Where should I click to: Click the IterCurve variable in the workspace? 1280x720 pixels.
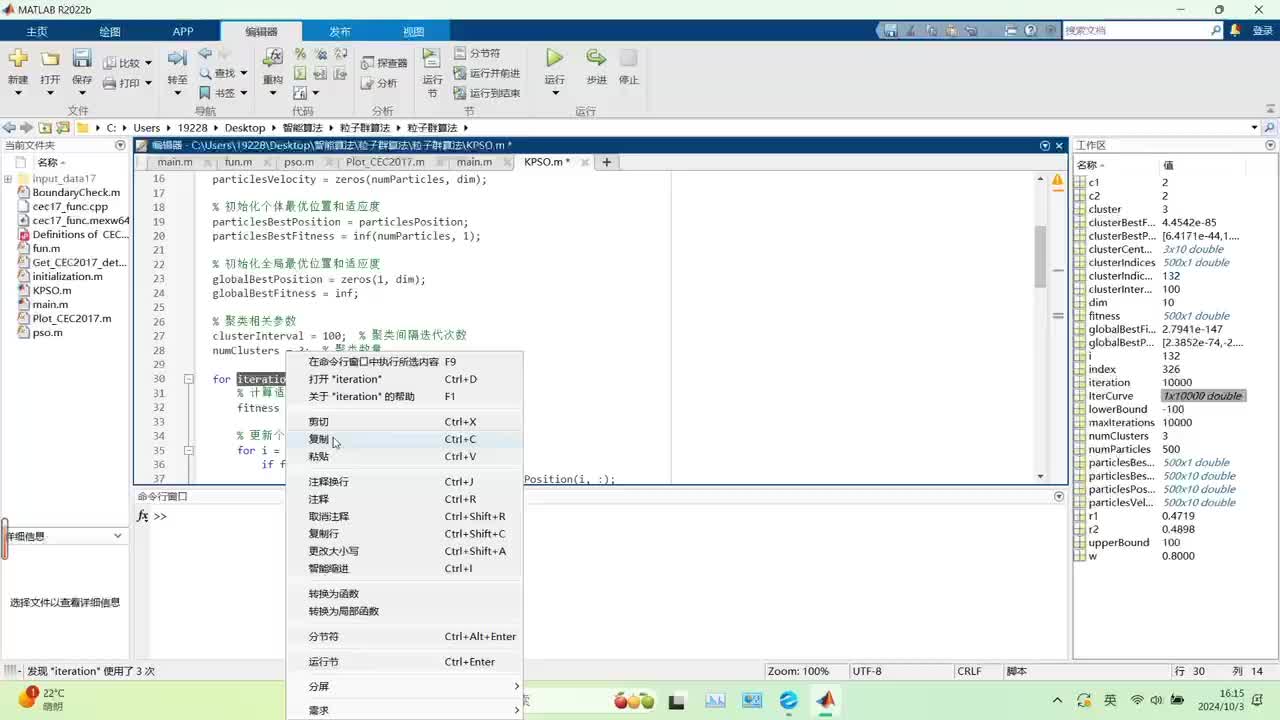click(1105, 396)
